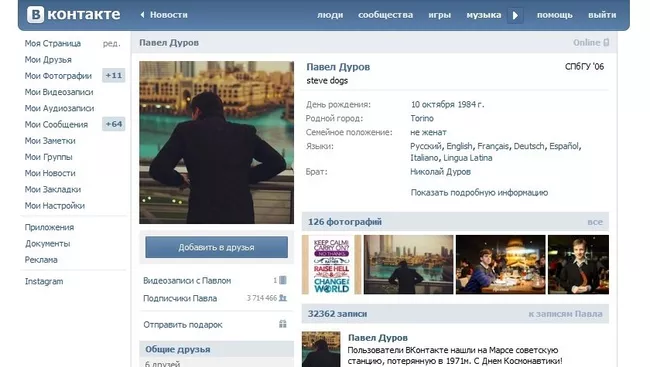Click the Павел Дуров author name on the post
Viewport: 650px width, 367px height.
378,338
